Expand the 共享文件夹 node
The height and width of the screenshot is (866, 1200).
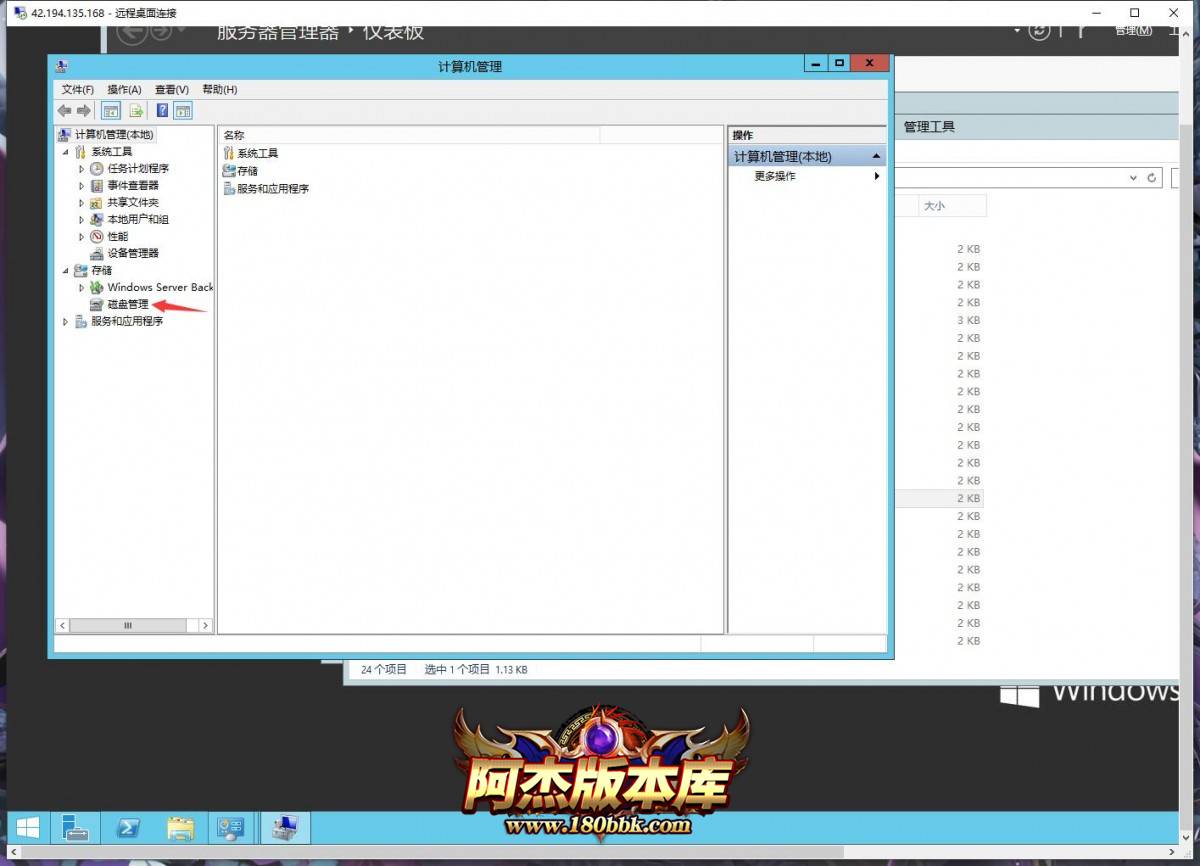(82, 202)
